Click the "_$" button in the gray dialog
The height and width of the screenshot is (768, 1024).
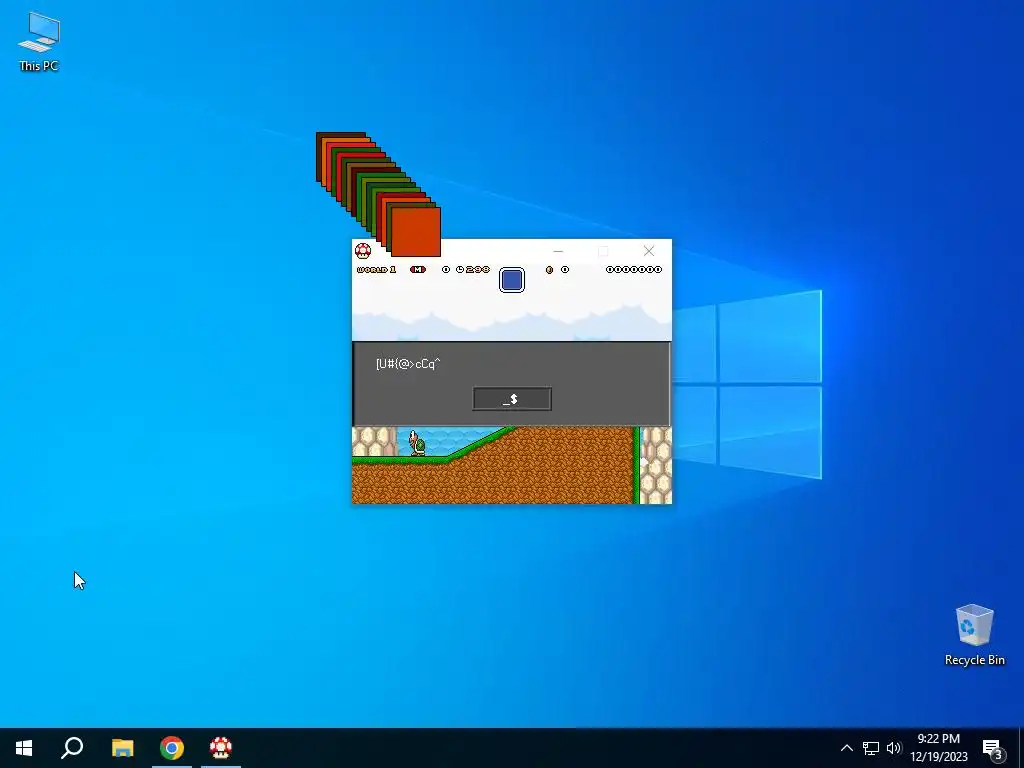[x=512, y=399]
